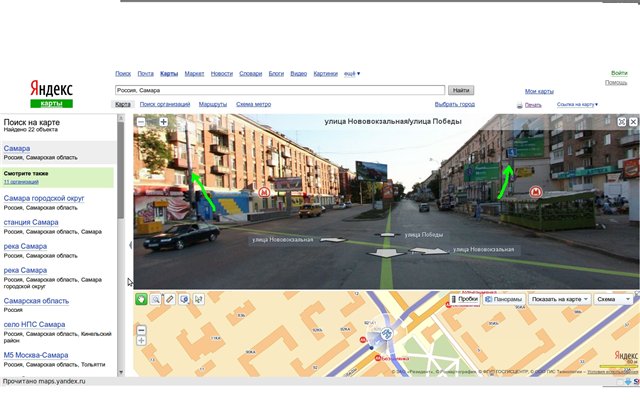
Task: Open the Ссылка на карту dropdown
Action: pyautogui.click(x=577, y=104)
